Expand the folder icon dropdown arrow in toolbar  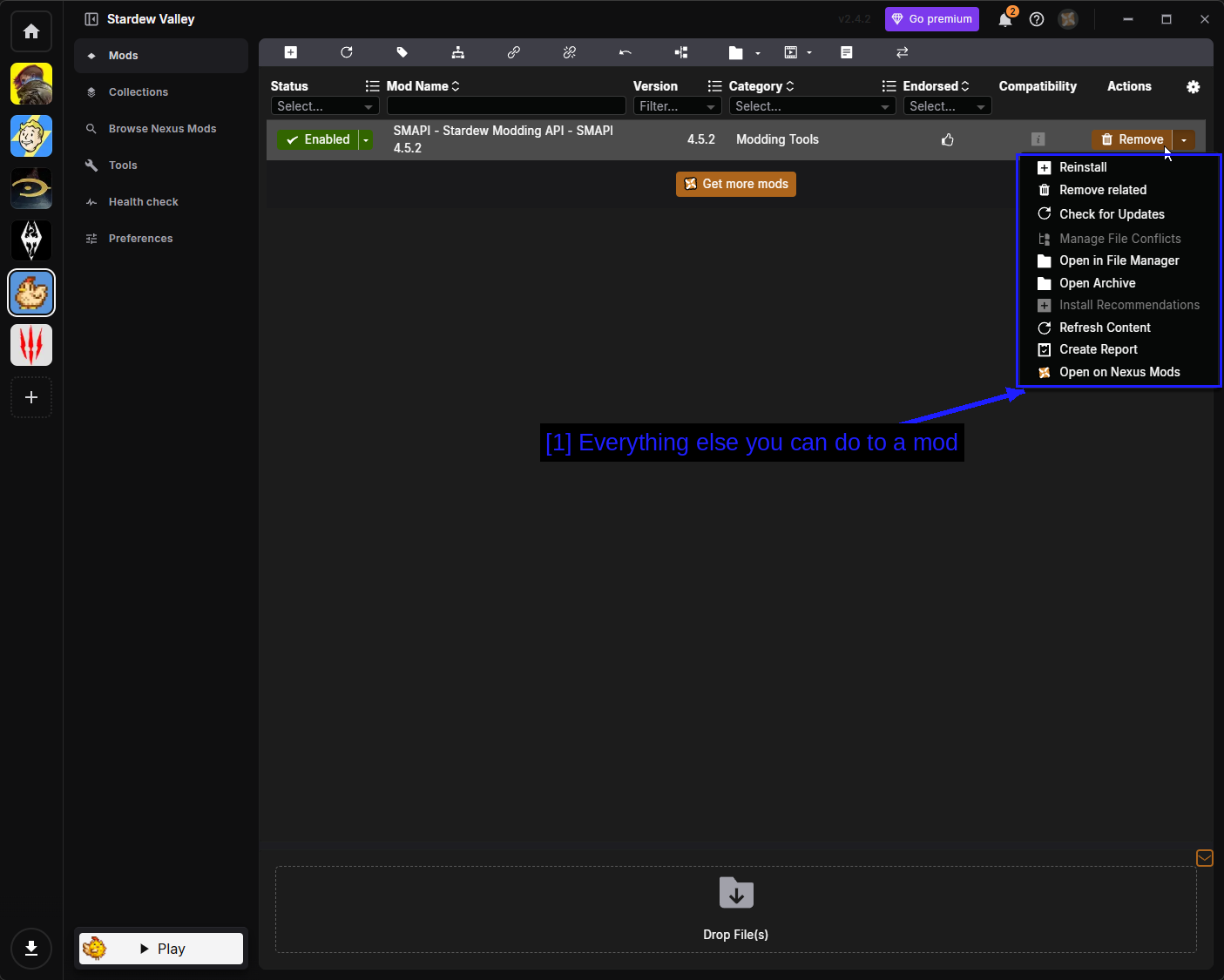[758, 53]
